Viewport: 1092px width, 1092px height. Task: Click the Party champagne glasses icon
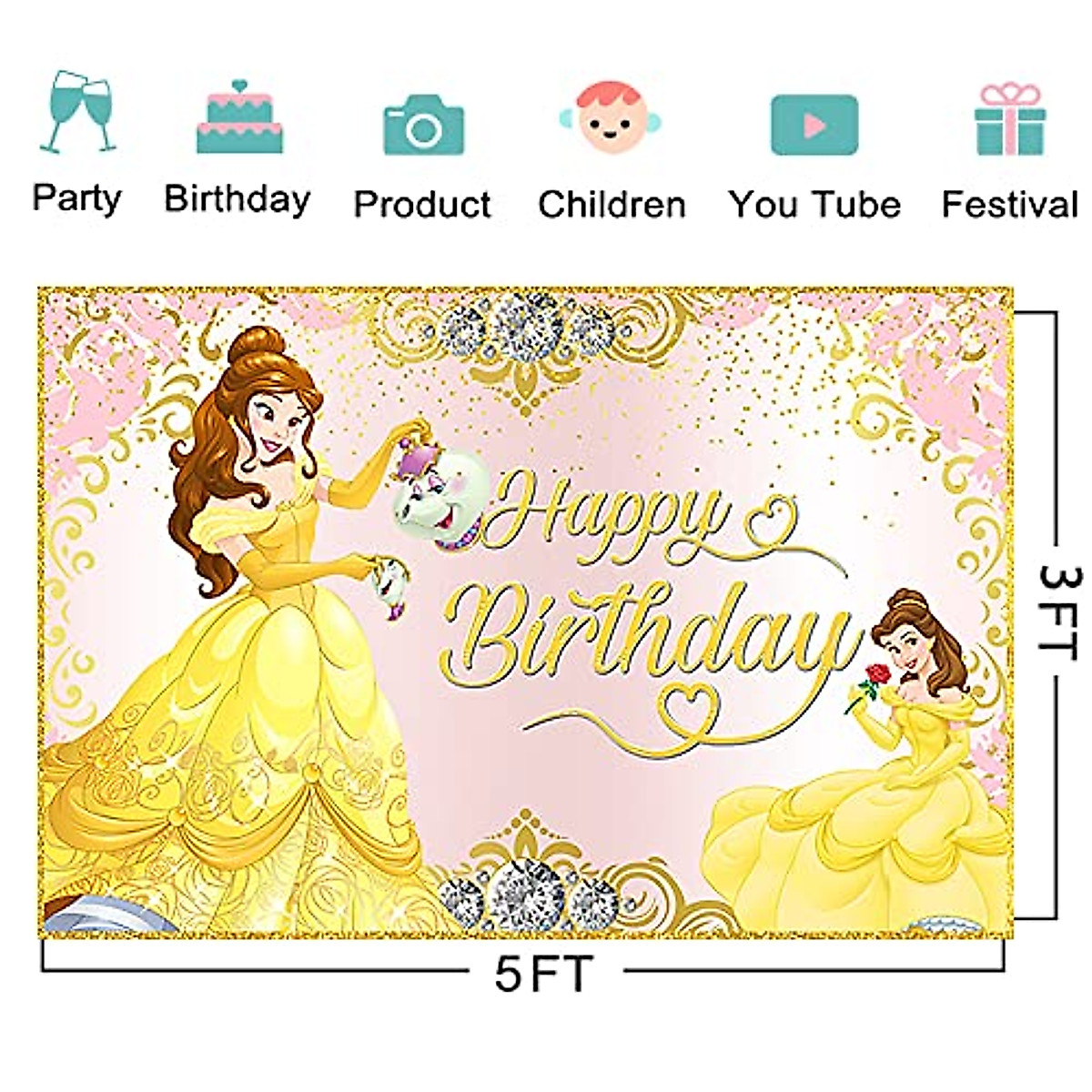click(x=78, y=111)
